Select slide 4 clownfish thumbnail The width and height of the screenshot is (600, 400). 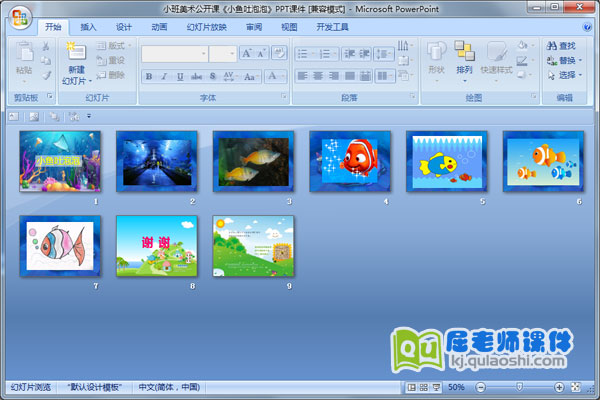(x=350, y=161)
